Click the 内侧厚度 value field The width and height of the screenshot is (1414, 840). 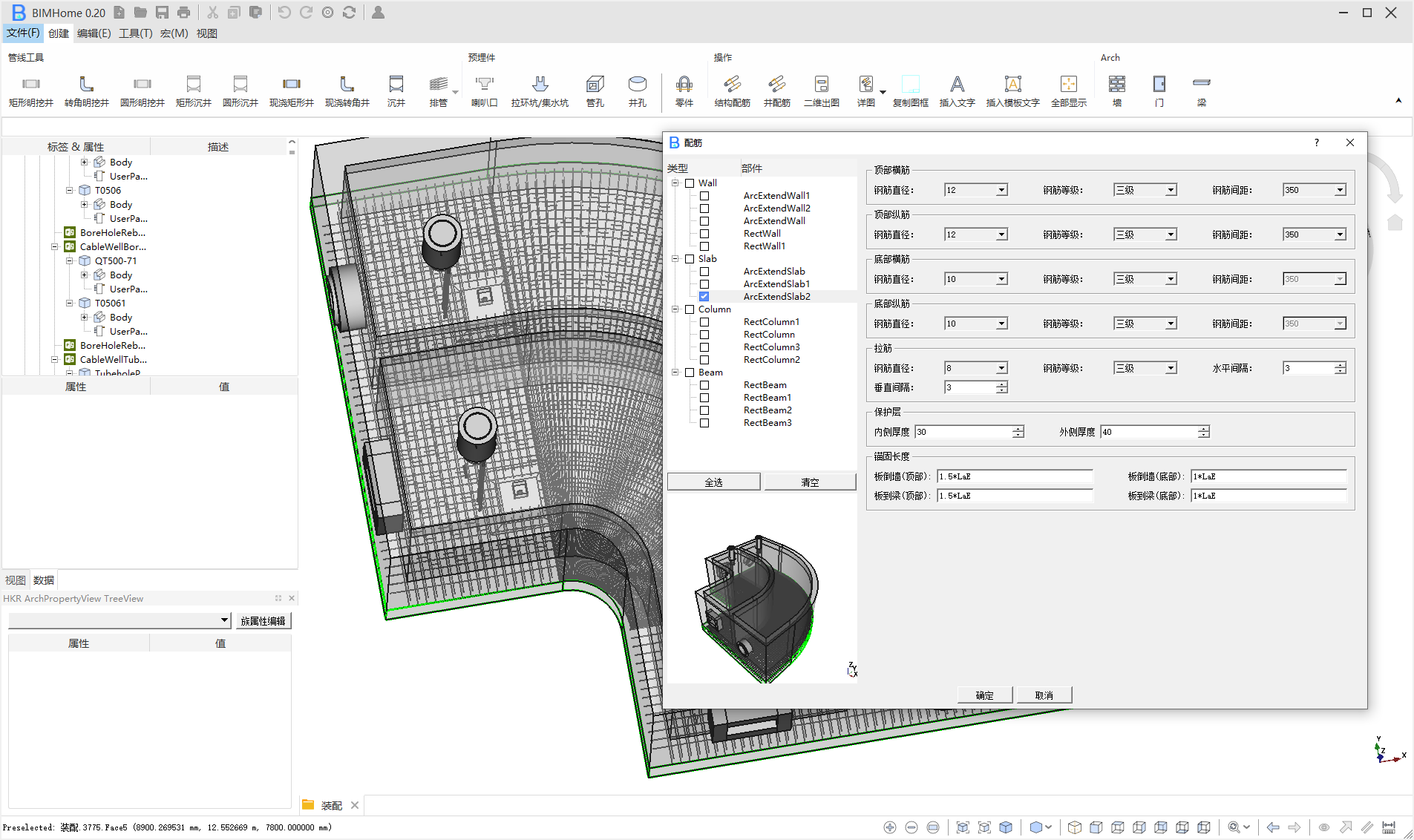[964, 432]
